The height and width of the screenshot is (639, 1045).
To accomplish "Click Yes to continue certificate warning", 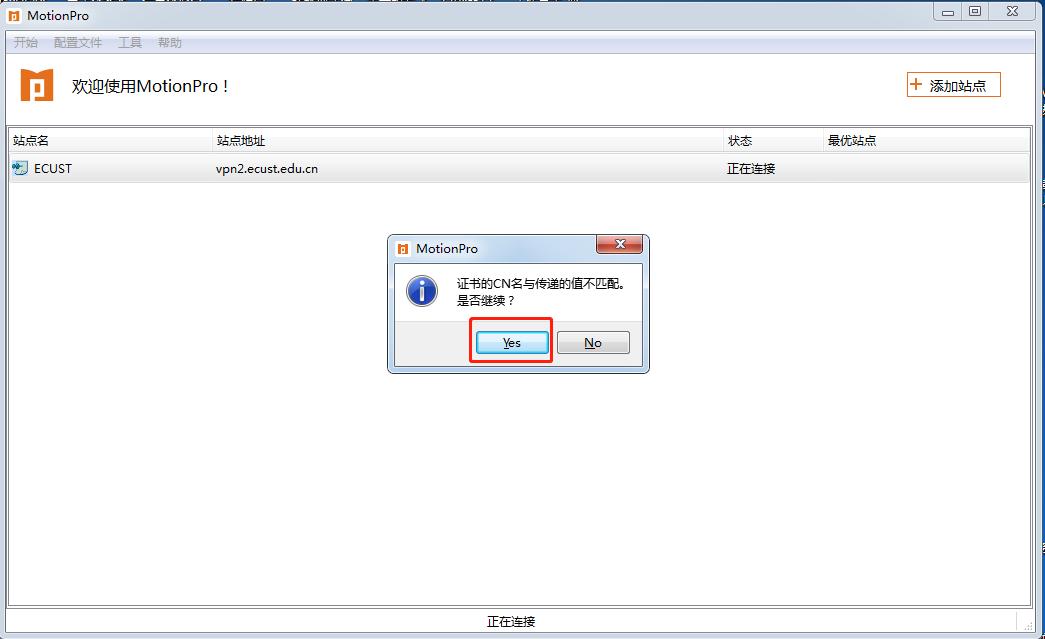I will (x=512, y=342).
